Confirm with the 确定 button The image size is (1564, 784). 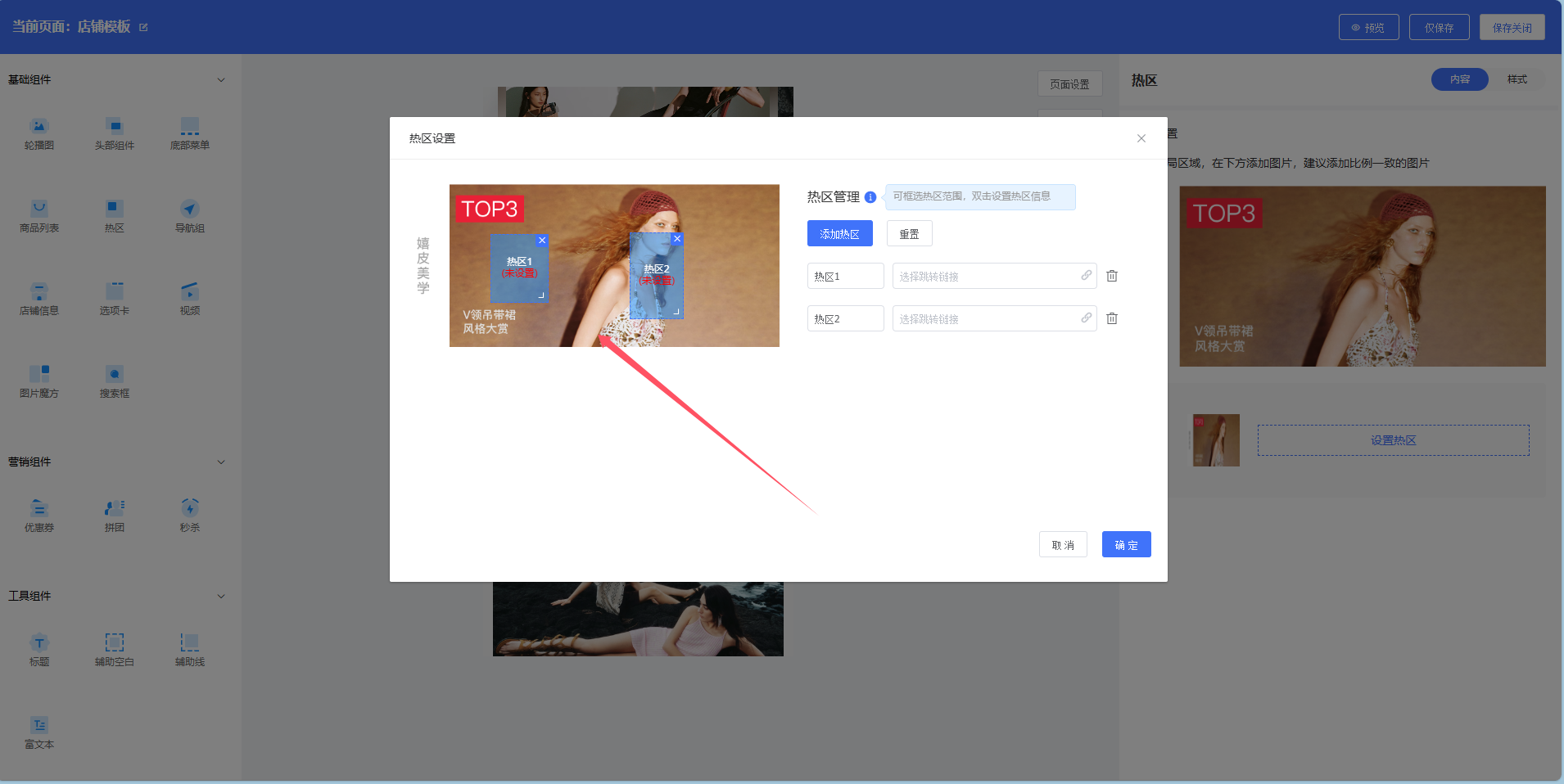[x=1126, y=545]
